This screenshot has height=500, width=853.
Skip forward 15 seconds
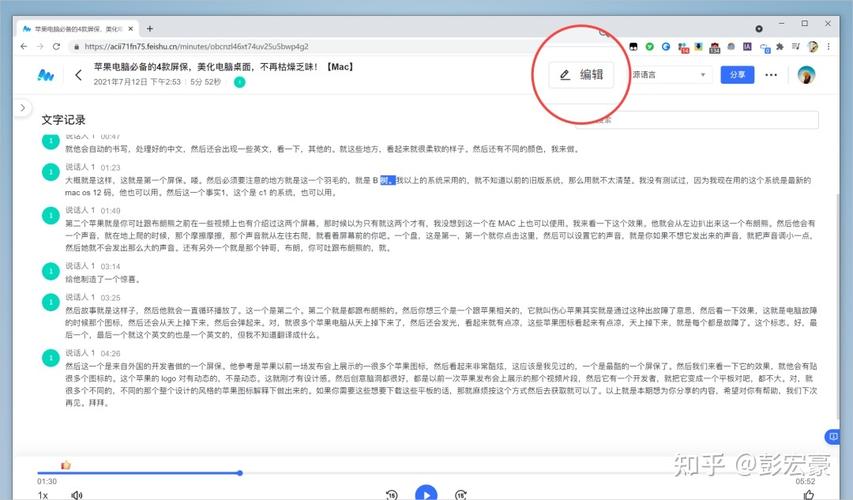coord(461,495)
